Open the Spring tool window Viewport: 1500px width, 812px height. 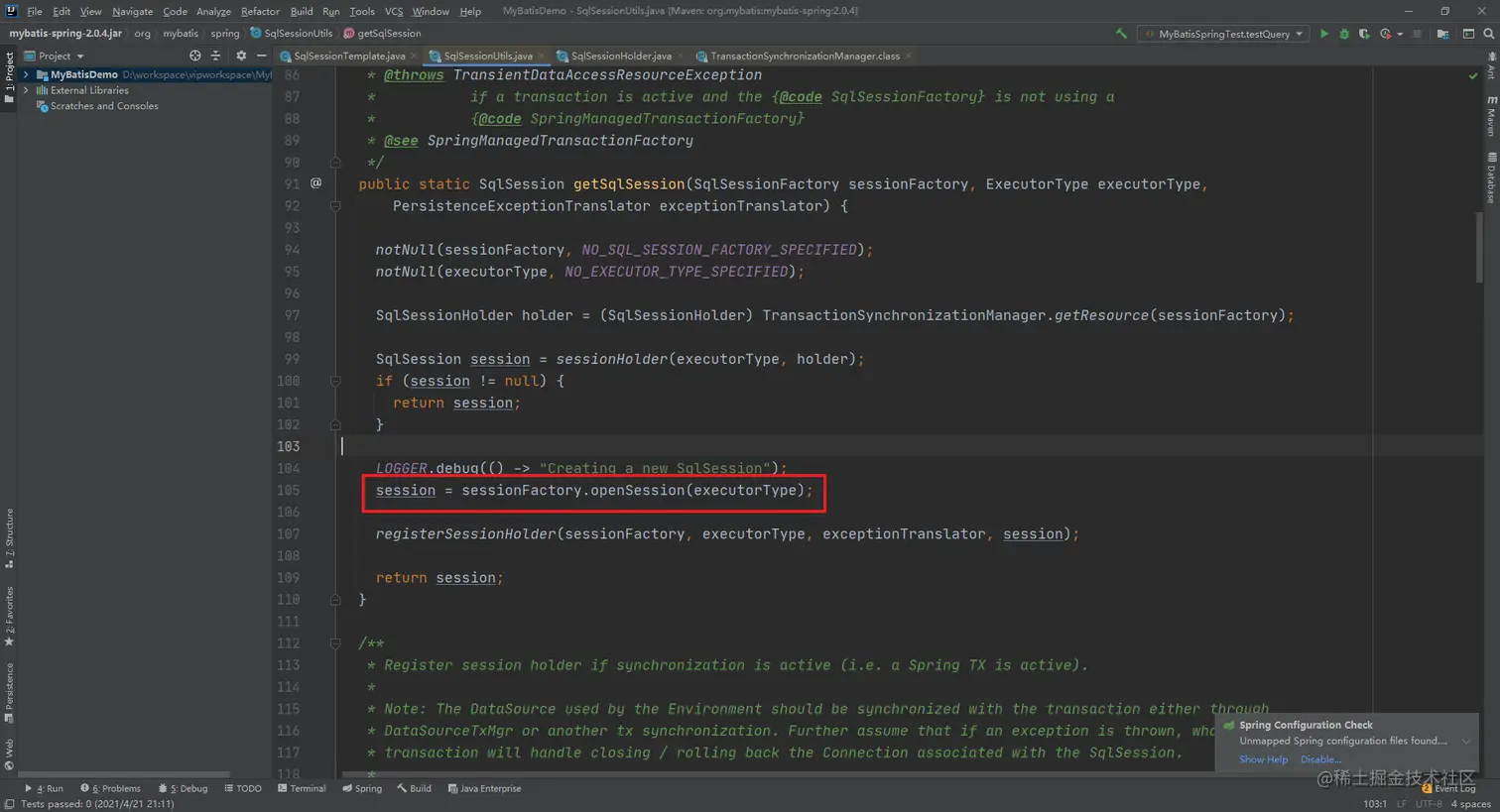[x=362, y=788]
